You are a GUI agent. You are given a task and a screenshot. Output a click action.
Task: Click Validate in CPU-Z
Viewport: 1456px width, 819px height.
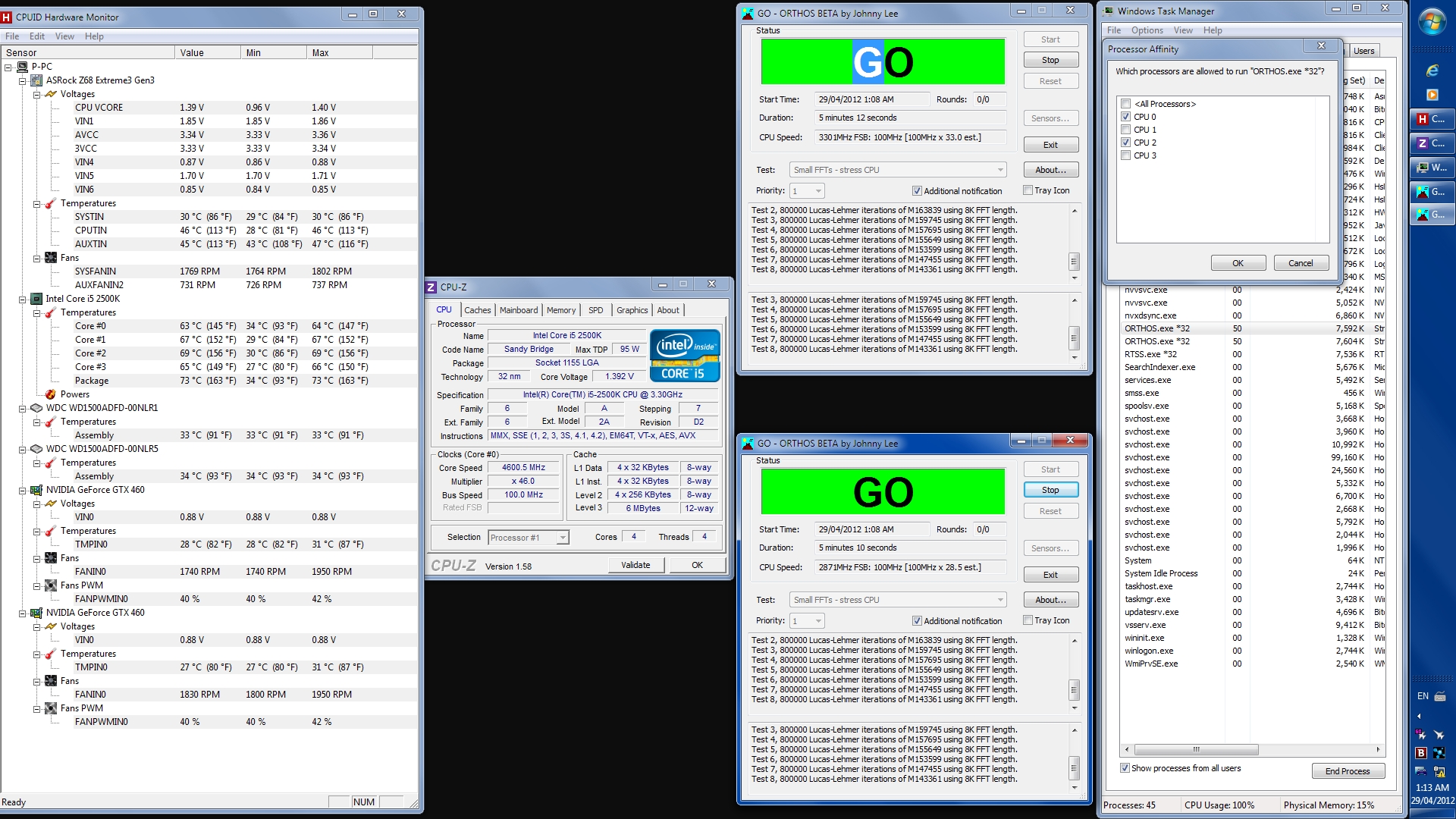635,565
